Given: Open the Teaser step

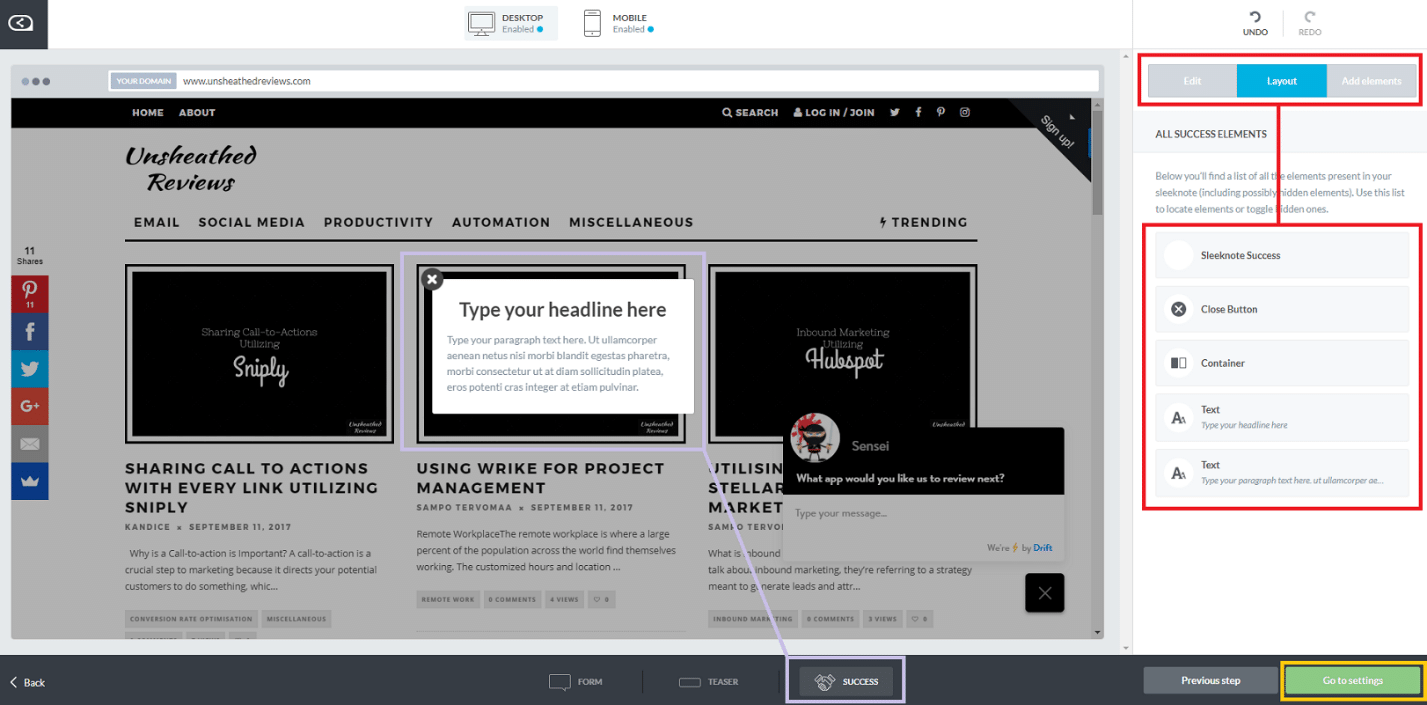Looking at the screenshot, I should click(708, 682).
